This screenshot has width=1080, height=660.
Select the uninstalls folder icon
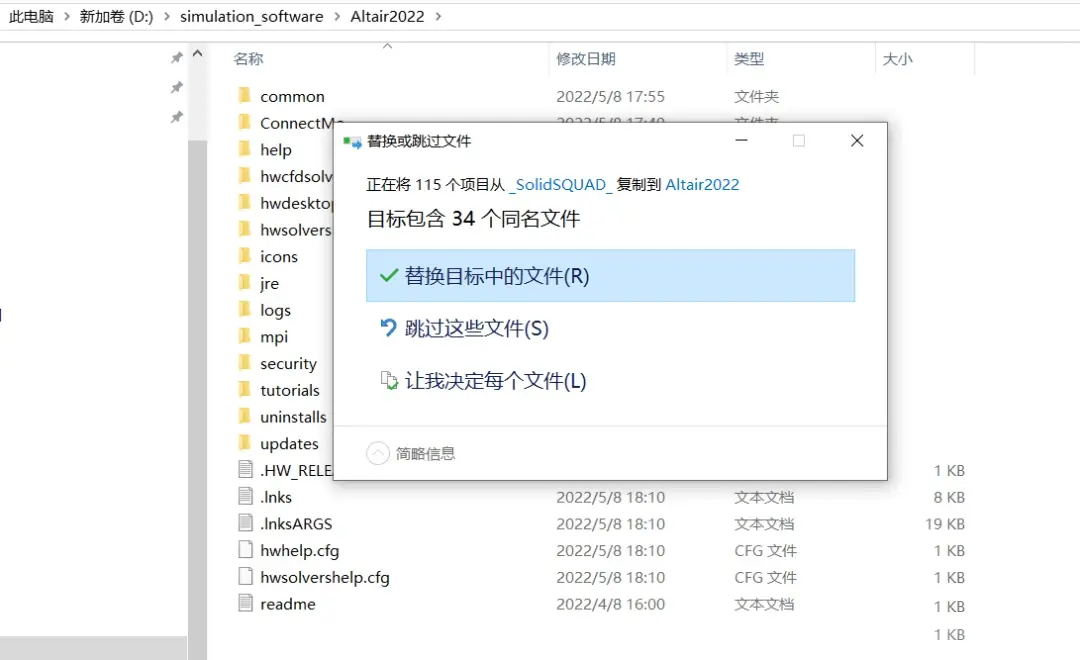point(245,416)
